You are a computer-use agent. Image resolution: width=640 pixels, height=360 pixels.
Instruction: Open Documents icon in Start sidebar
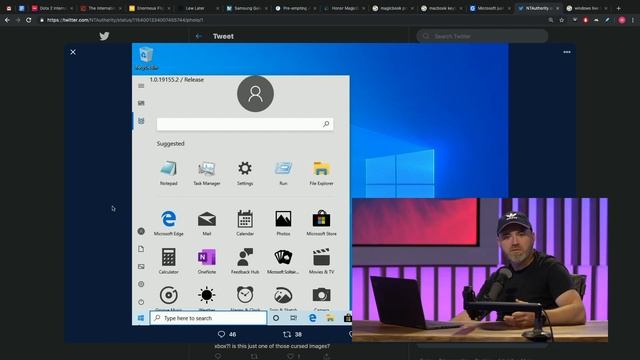pyautogui.click(x=141, y=249)
